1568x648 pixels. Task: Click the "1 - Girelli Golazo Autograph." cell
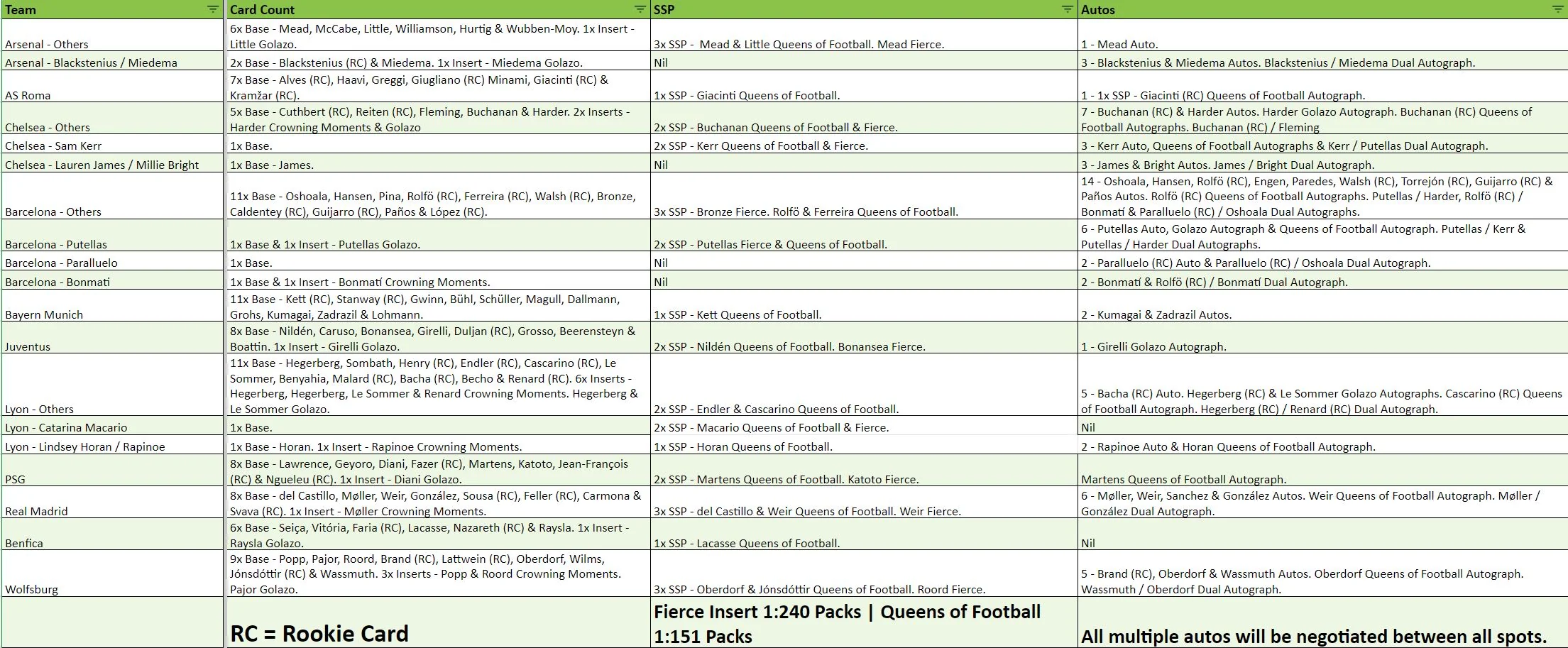pyautogui.click(x=1322, y=338)
